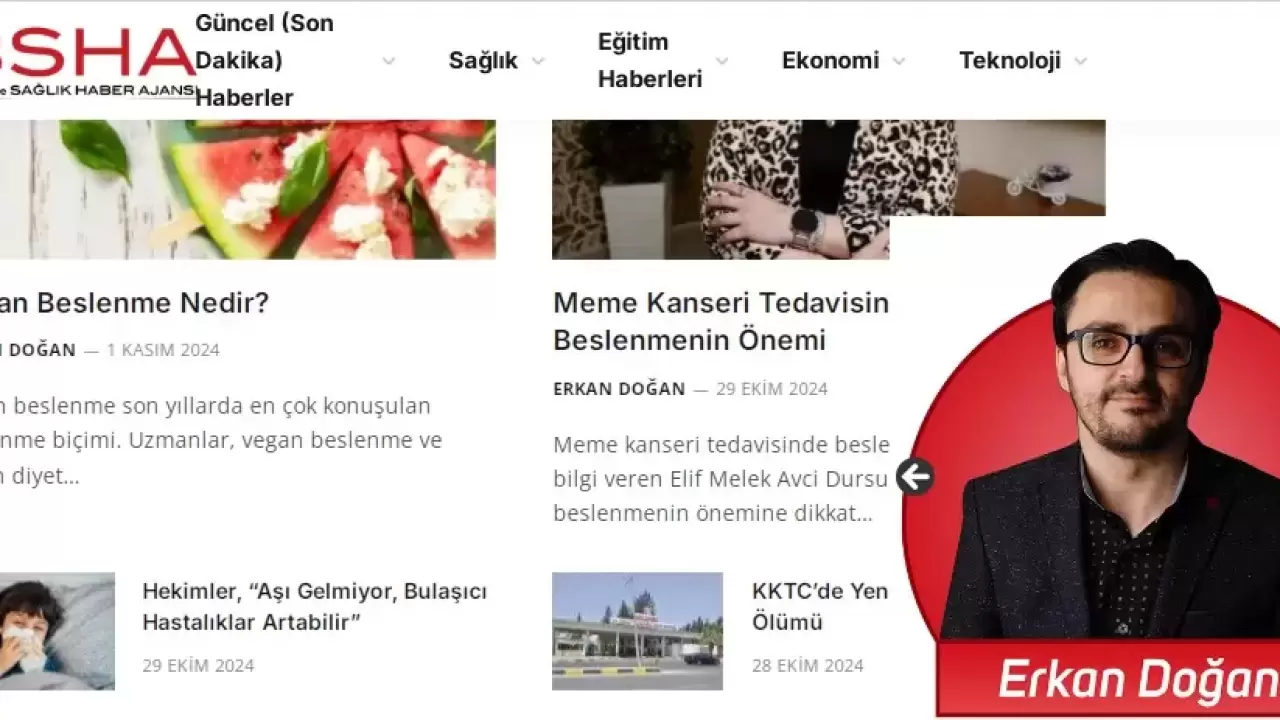Click the watermelon salad article image
The width and height of the screenshot is (1280, 720).
[248, 190]
